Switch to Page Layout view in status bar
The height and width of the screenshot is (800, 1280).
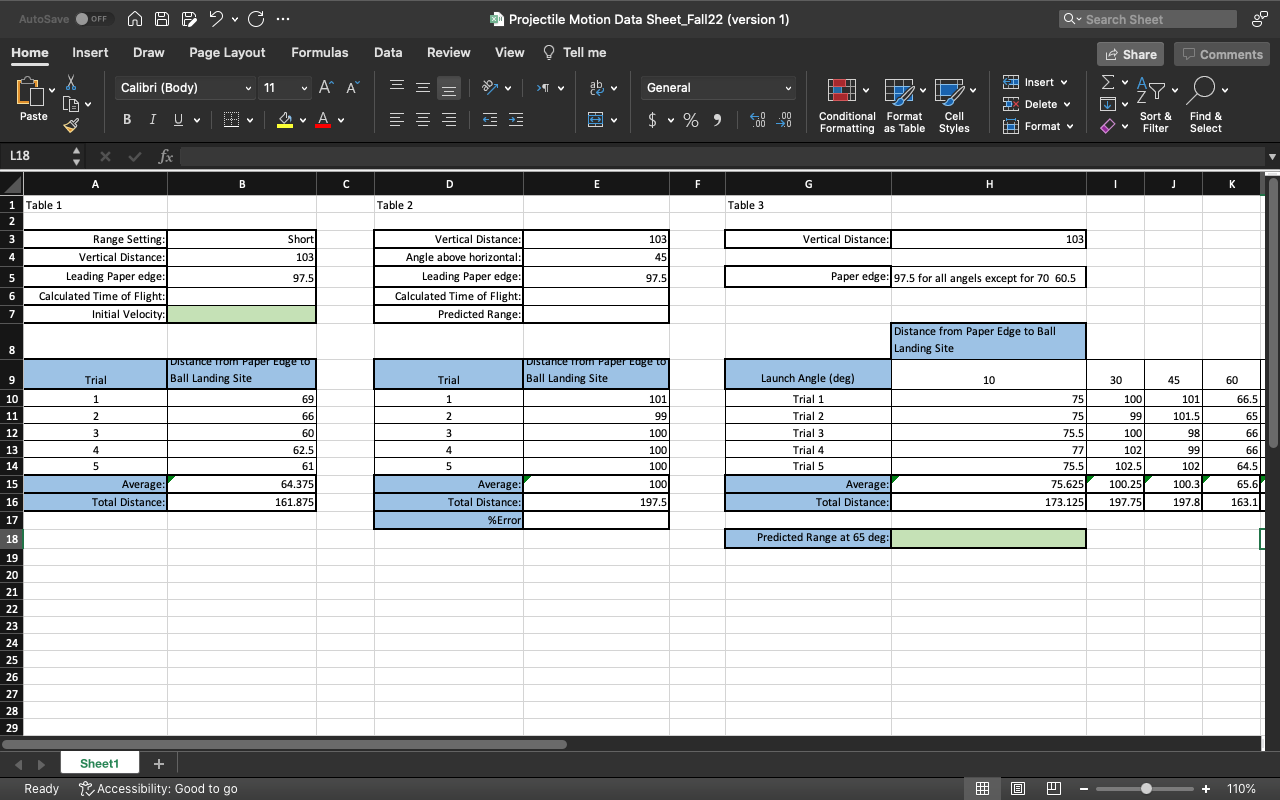1017,788
